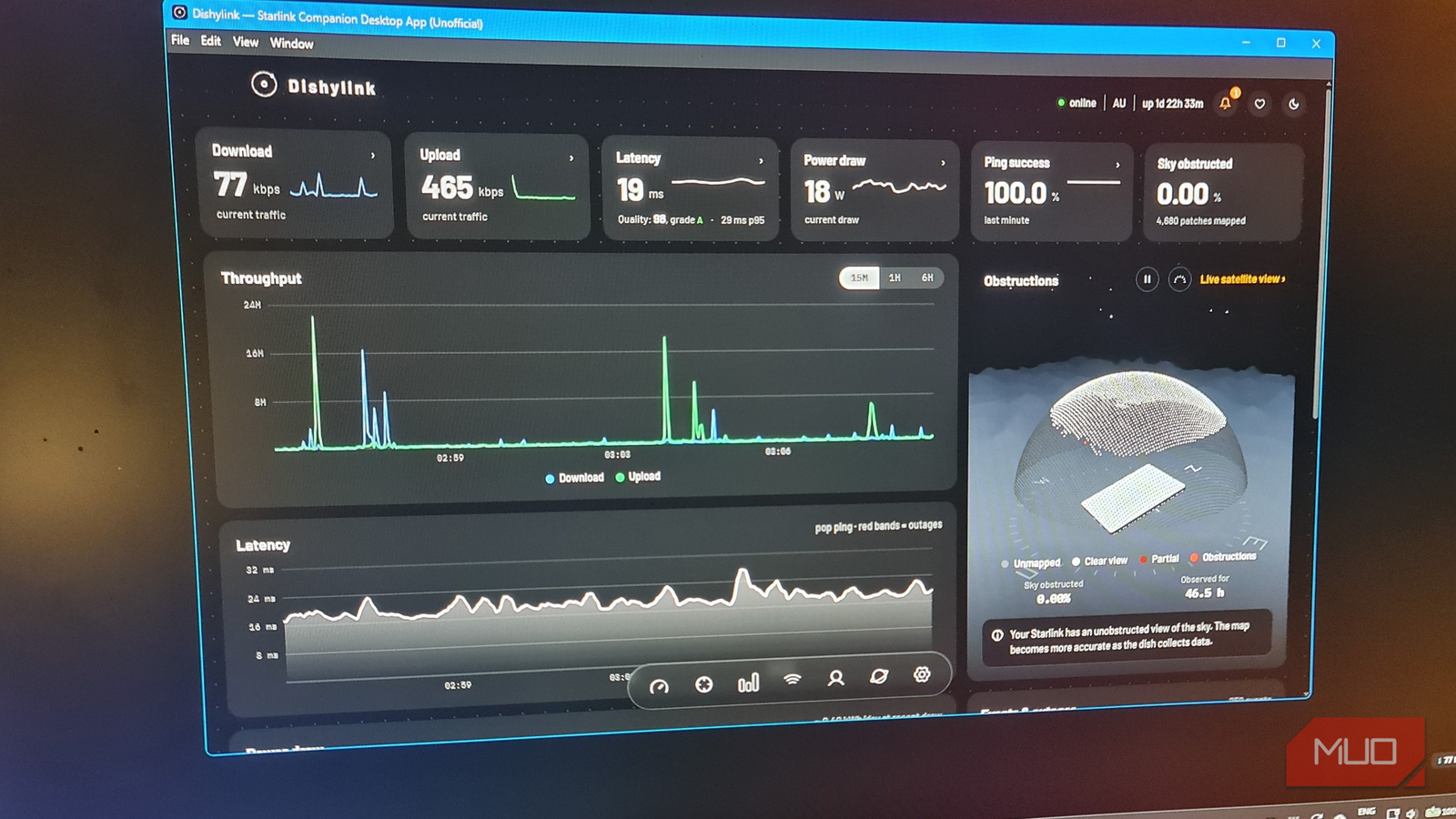Open the Wi-Fi network icon in dock
This screenshot has width=1456, height=819.
pos(793,680)
